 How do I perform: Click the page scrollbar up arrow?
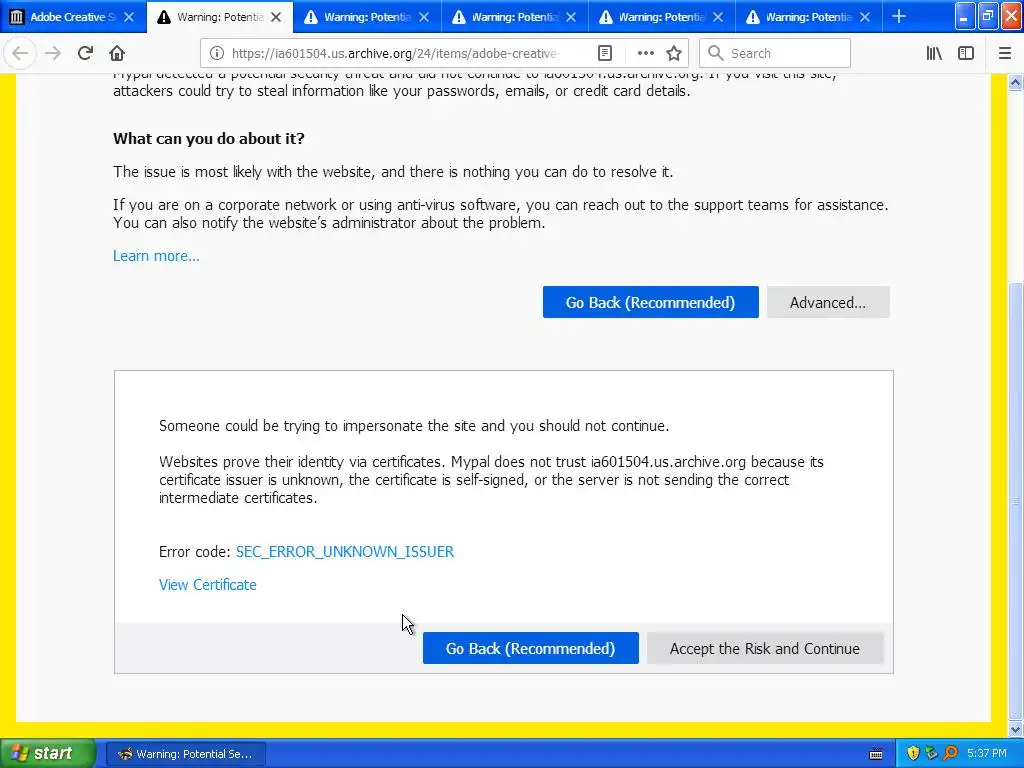[x=1015, y=82]
